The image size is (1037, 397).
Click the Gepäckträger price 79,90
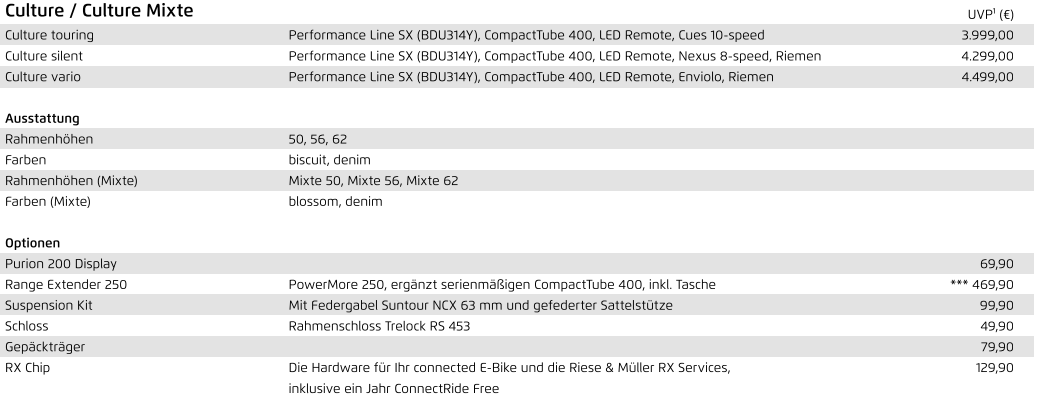[997, 347]
